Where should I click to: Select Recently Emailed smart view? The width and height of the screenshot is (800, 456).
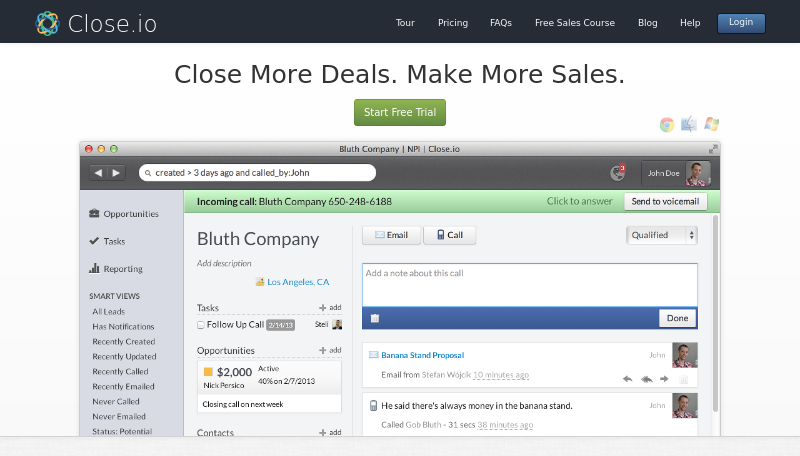pyautogui.click(x=123, y=387)
